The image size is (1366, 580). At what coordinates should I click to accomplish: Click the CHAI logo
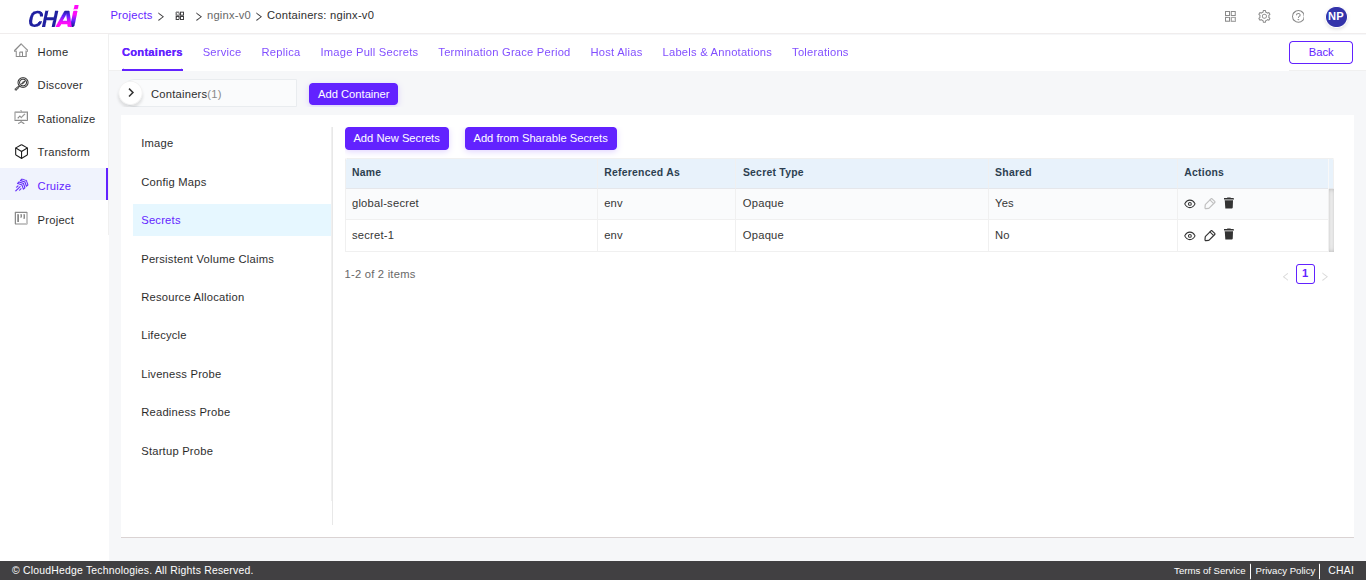point(53,16)
